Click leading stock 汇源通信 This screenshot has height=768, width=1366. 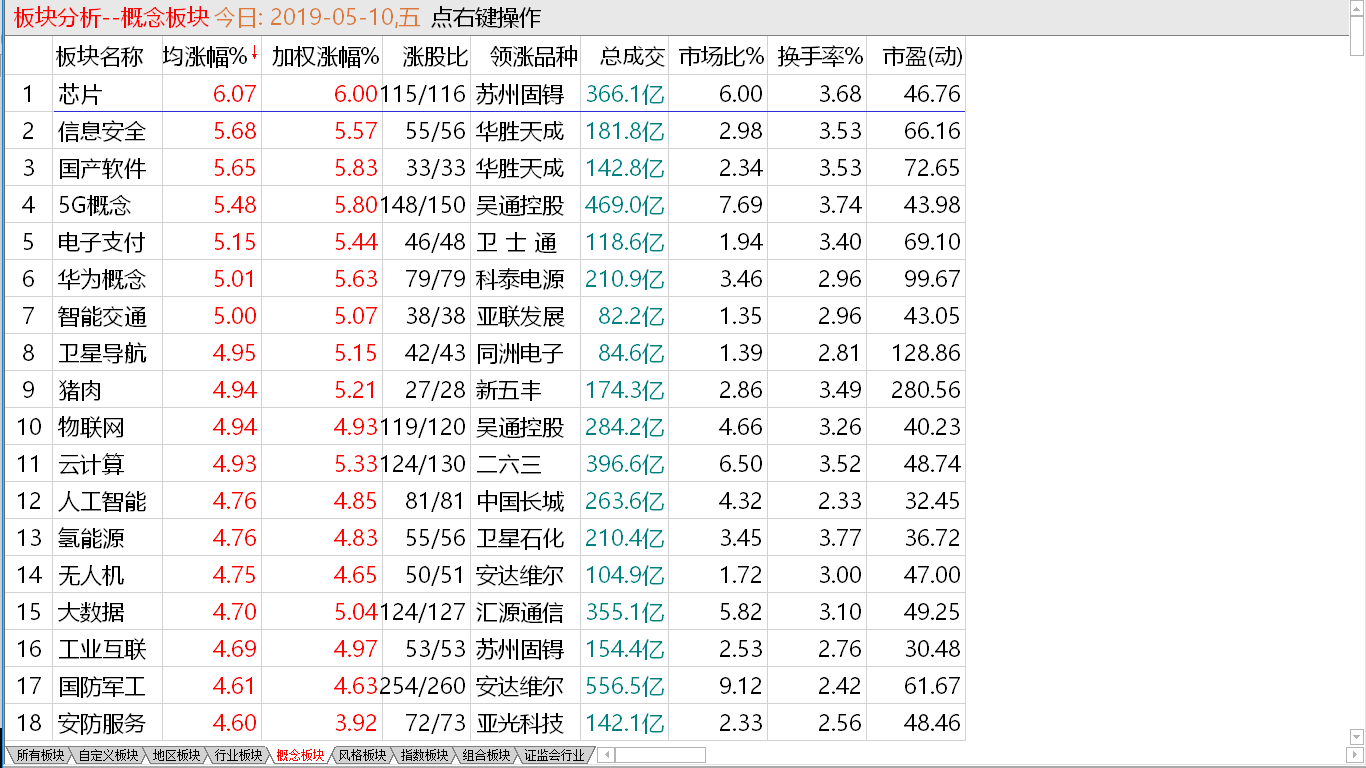(x=520, y=612)
